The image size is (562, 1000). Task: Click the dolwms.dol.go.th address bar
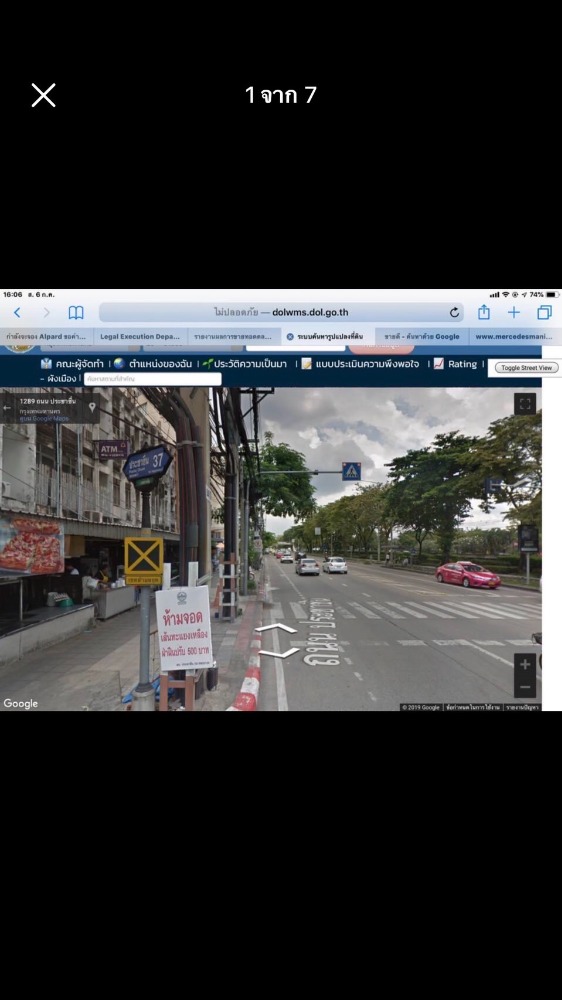pos(281,312)
